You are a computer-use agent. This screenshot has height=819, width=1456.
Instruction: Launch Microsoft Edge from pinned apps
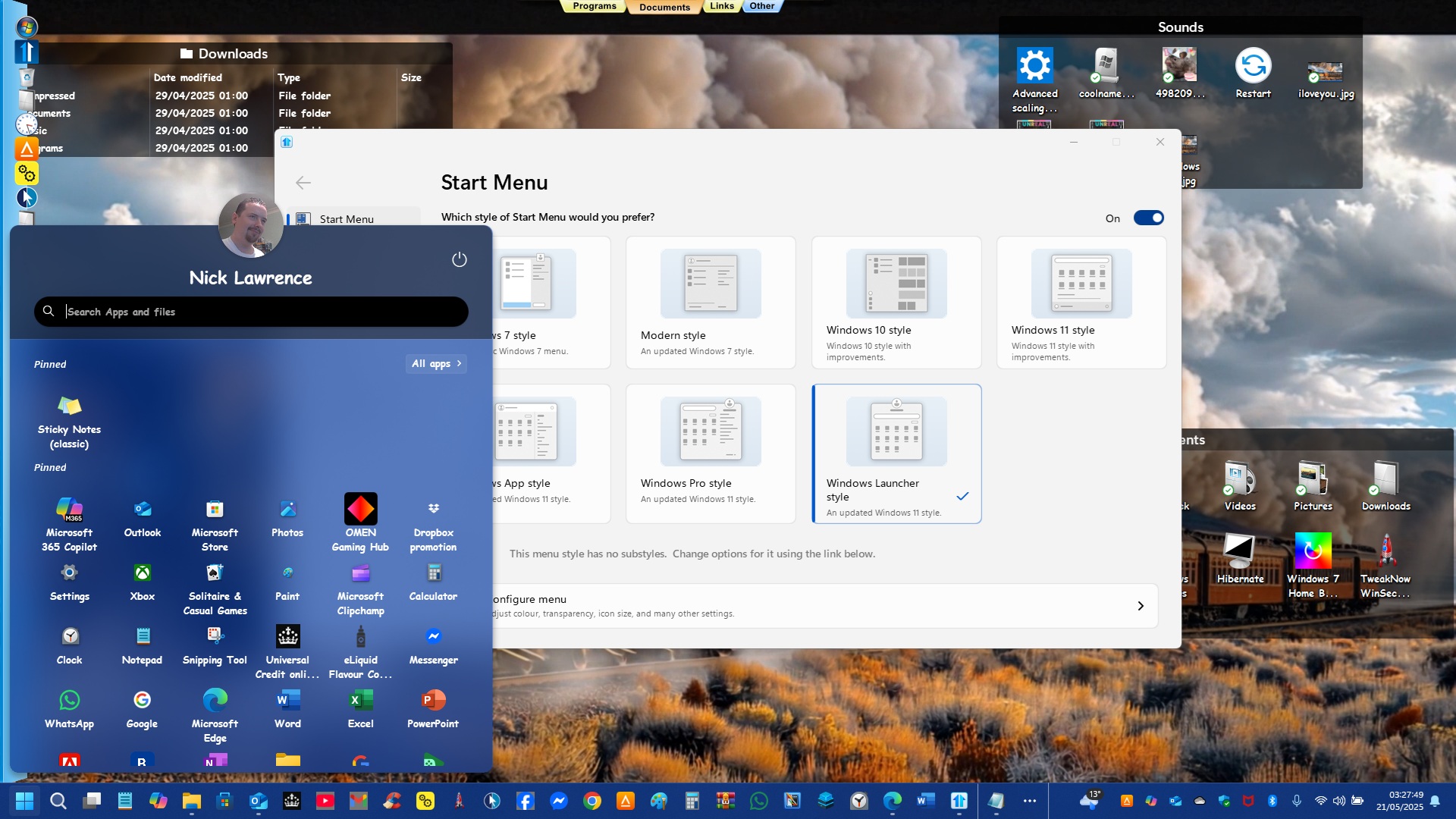[215, 715]
